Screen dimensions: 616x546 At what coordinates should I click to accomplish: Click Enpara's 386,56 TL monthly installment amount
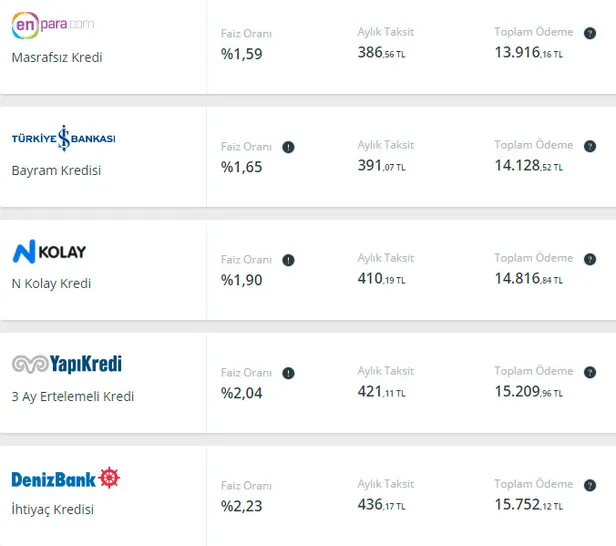click(x=381, y=53)
